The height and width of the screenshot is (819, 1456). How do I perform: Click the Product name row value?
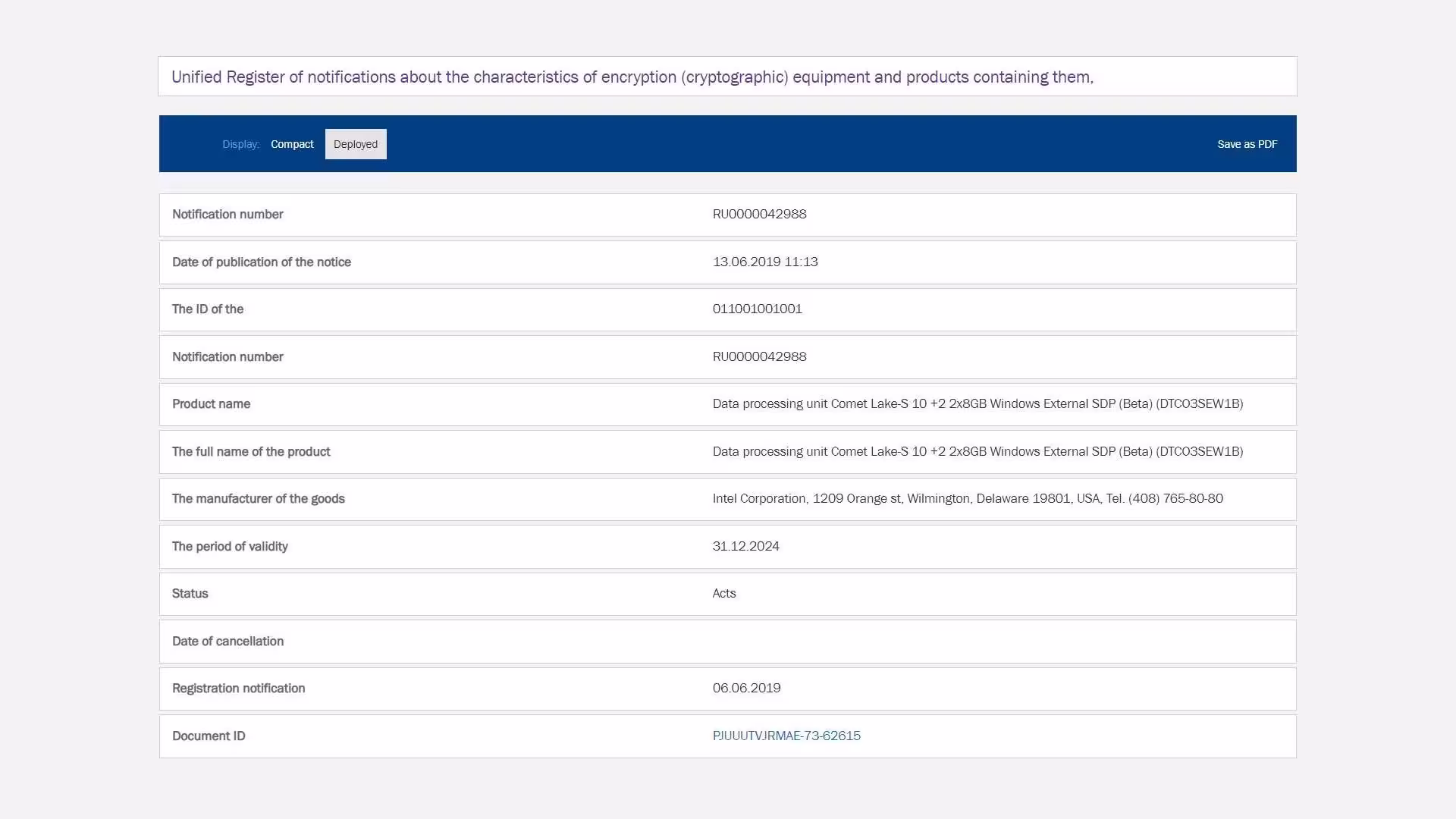(977, 403)
